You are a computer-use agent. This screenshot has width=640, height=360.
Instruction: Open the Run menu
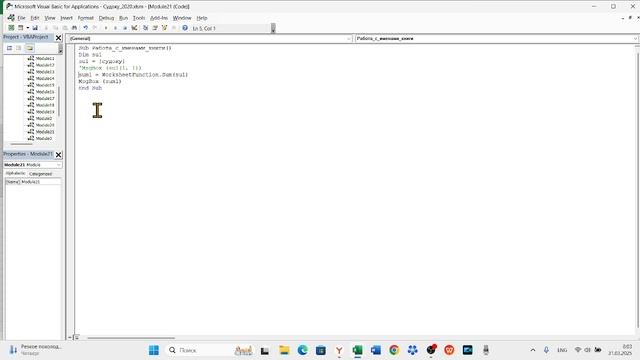[123, 18]
